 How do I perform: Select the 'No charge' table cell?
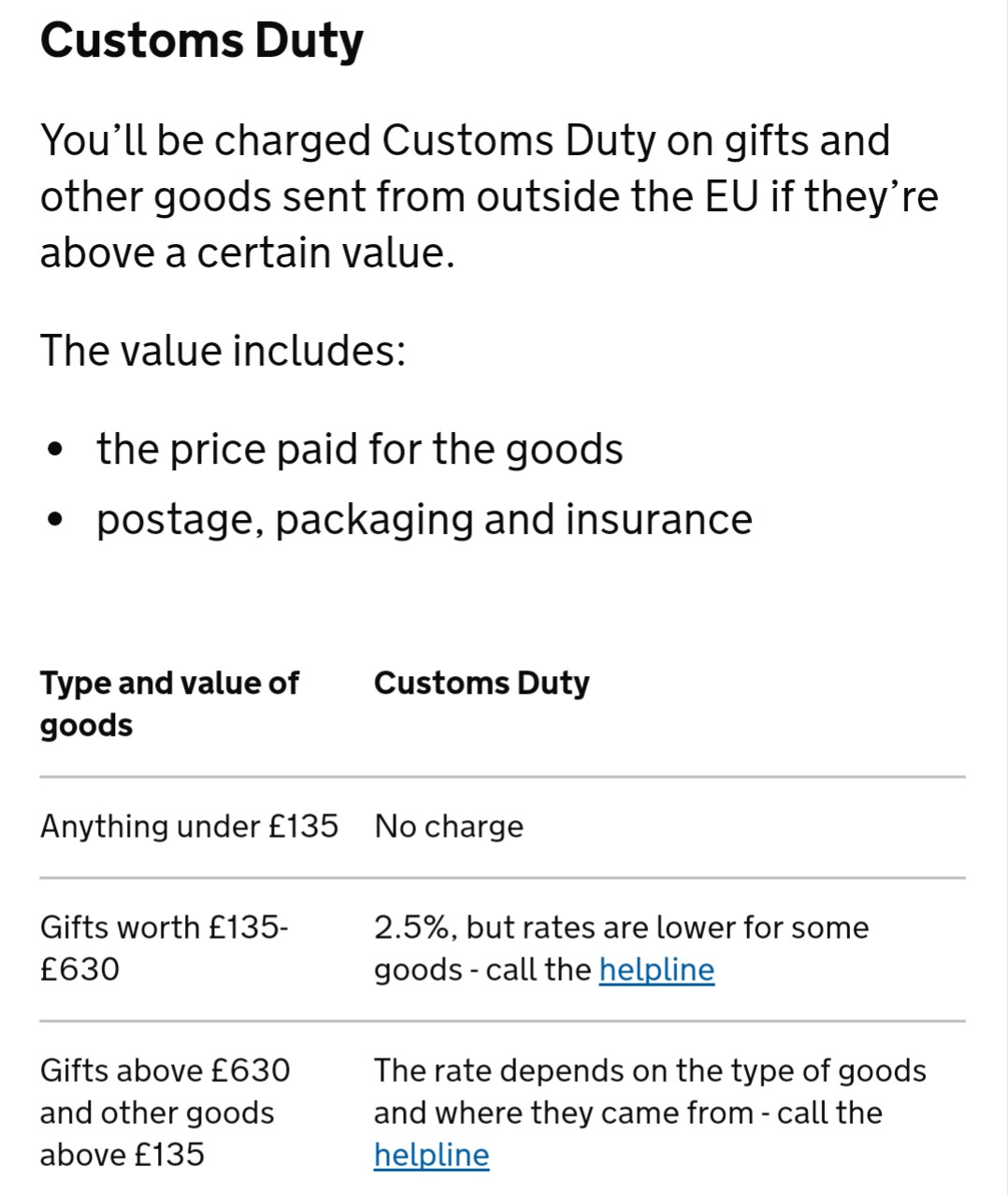click(x=449, y=827)
